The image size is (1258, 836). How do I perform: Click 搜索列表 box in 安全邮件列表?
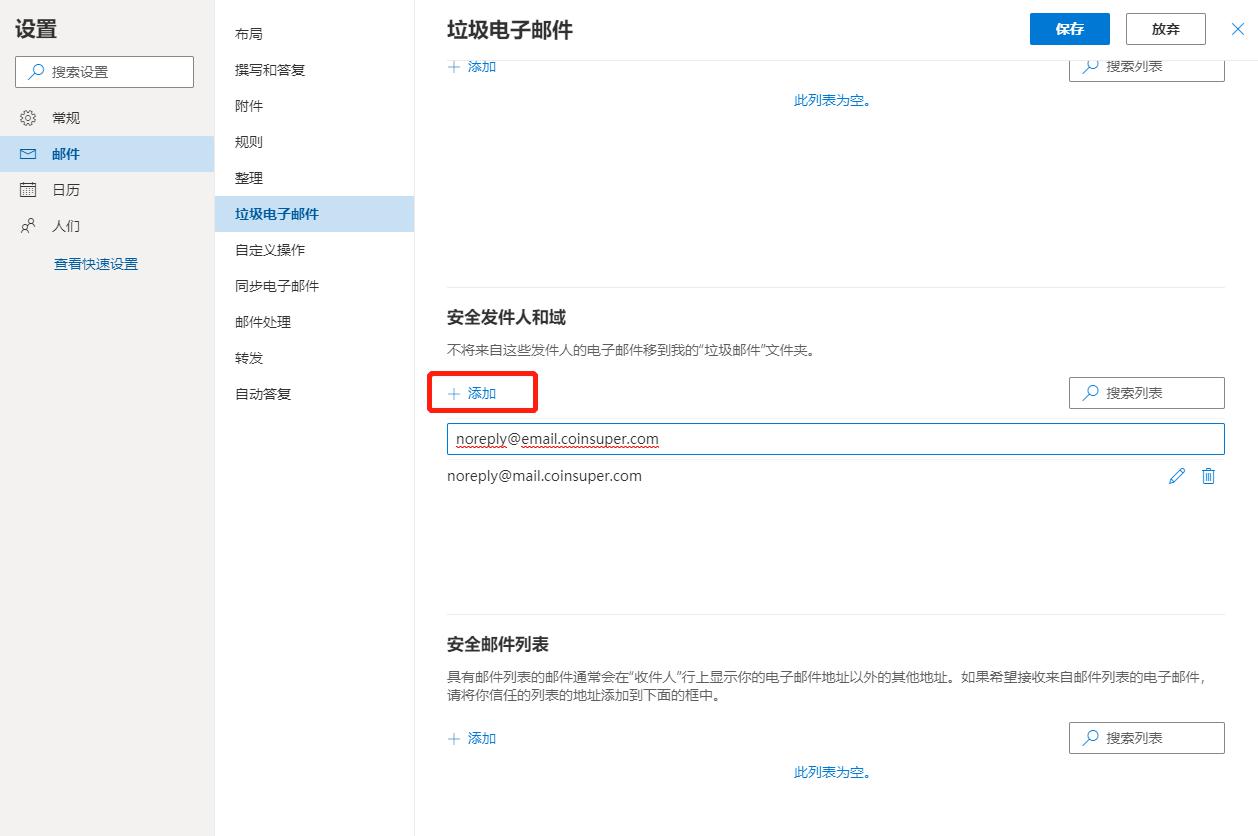[x=1147, y=738]
